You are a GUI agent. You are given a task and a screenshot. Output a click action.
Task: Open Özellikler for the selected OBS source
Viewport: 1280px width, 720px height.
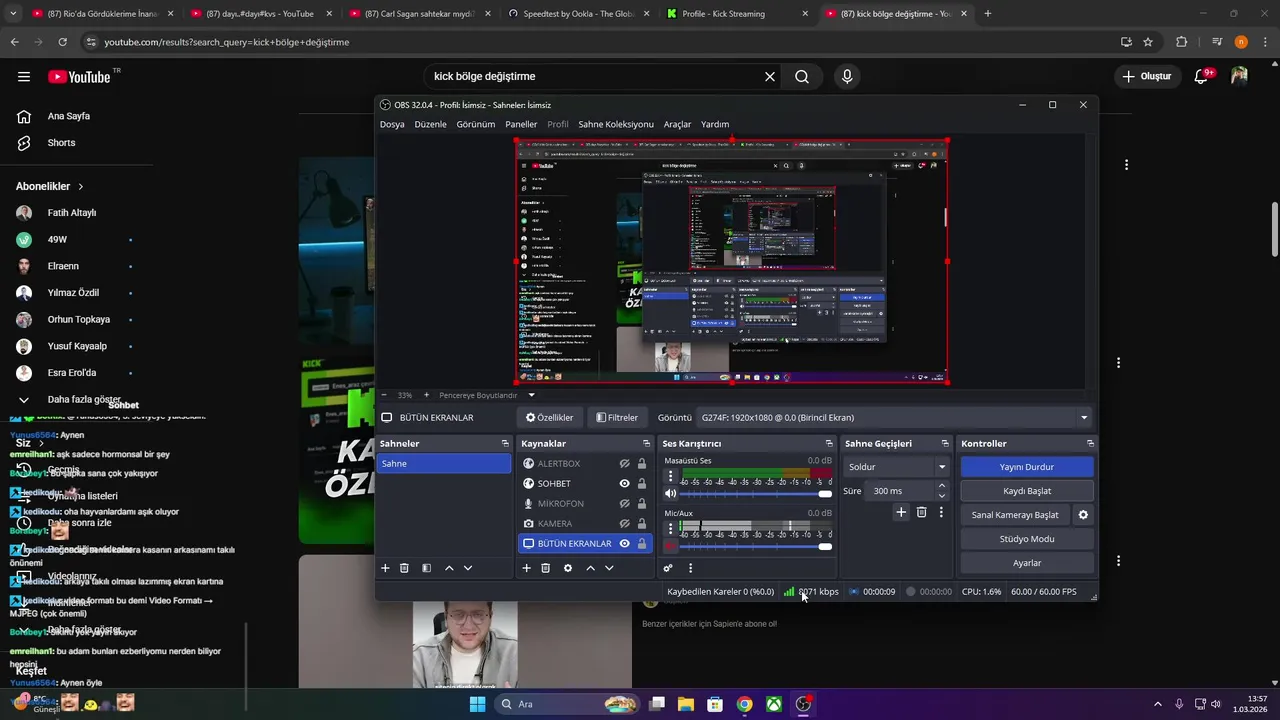549,418
